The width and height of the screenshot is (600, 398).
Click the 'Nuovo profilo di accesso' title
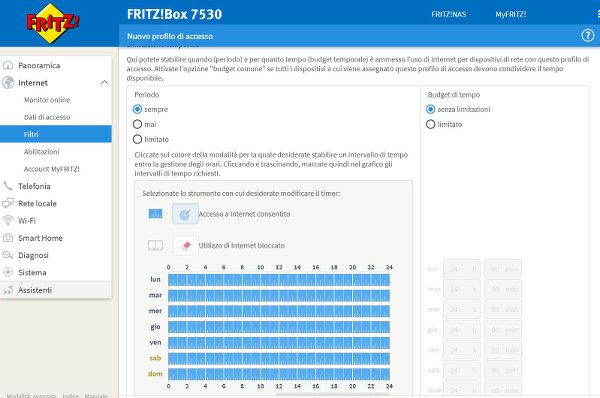[x=170, y=36]
